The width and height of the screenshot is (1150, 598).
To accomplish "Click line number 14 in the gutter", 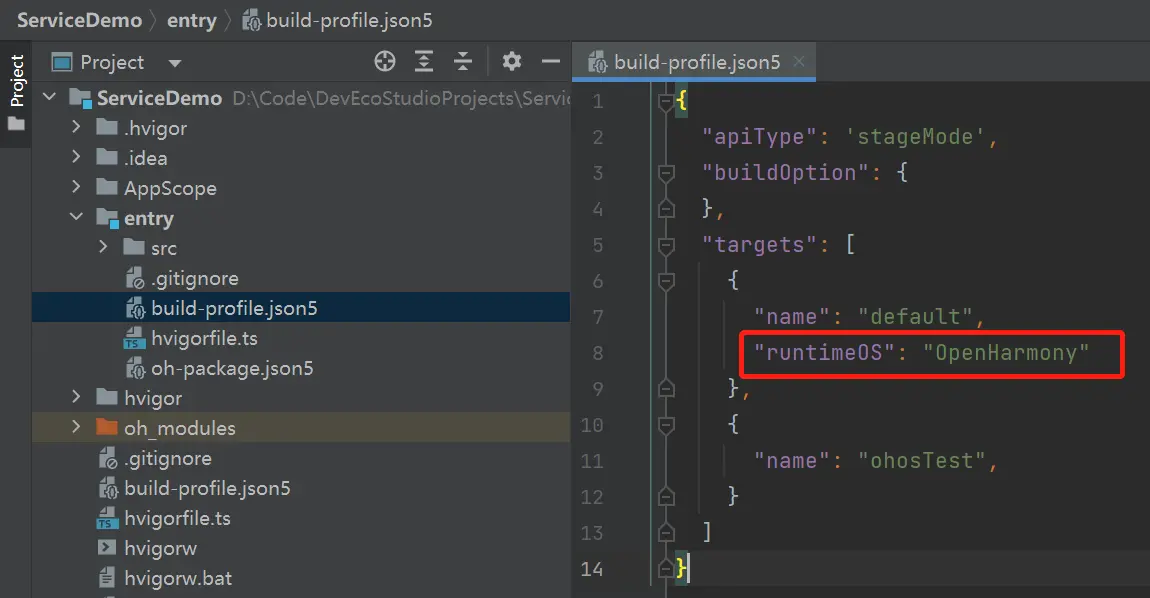I will 592,569.
